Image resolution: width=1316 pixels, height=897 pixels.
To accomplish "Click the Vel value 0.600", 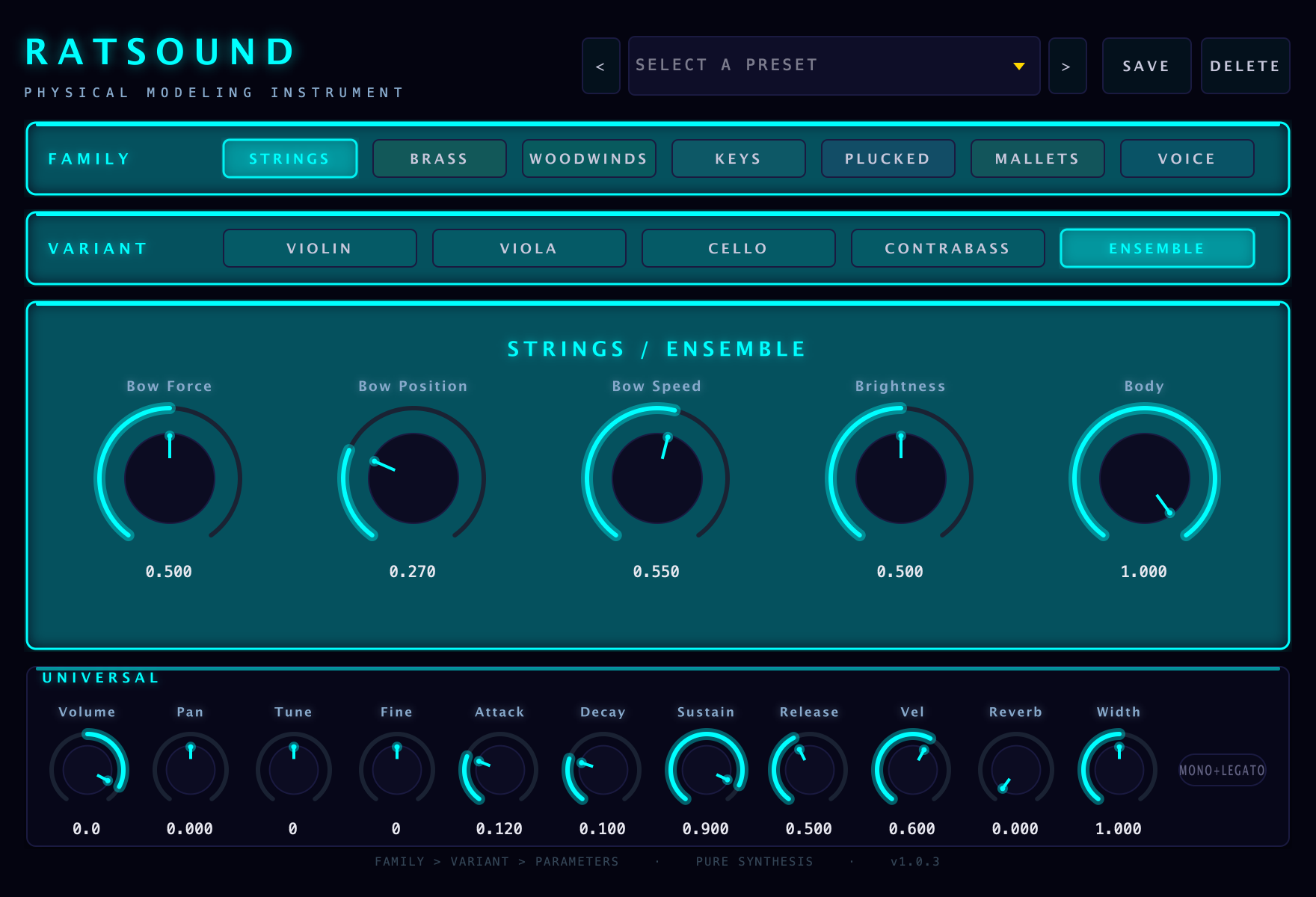I will coord(912,829).
